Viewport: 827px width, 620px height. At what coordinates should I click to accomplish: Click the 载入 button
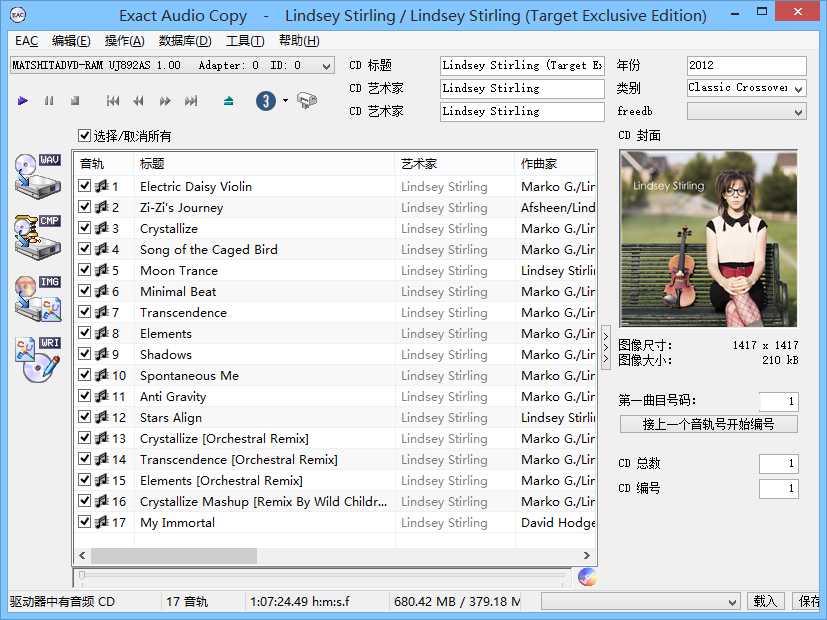point(765,601)
